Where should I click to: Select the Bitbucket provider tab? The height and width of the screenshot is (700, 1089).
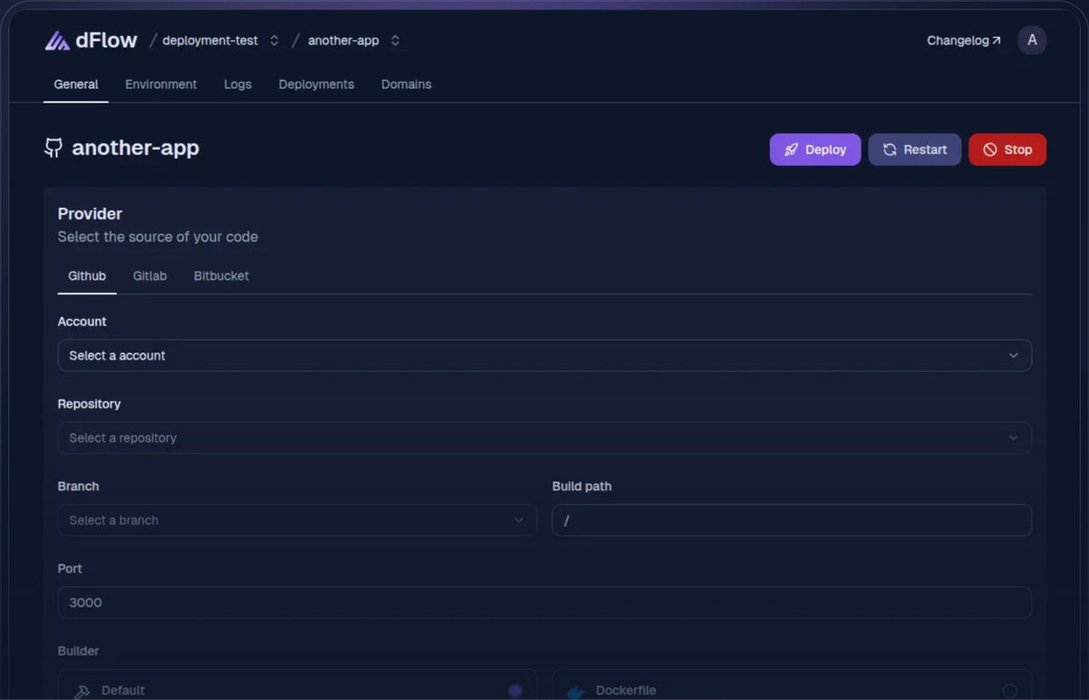[221, 276]
